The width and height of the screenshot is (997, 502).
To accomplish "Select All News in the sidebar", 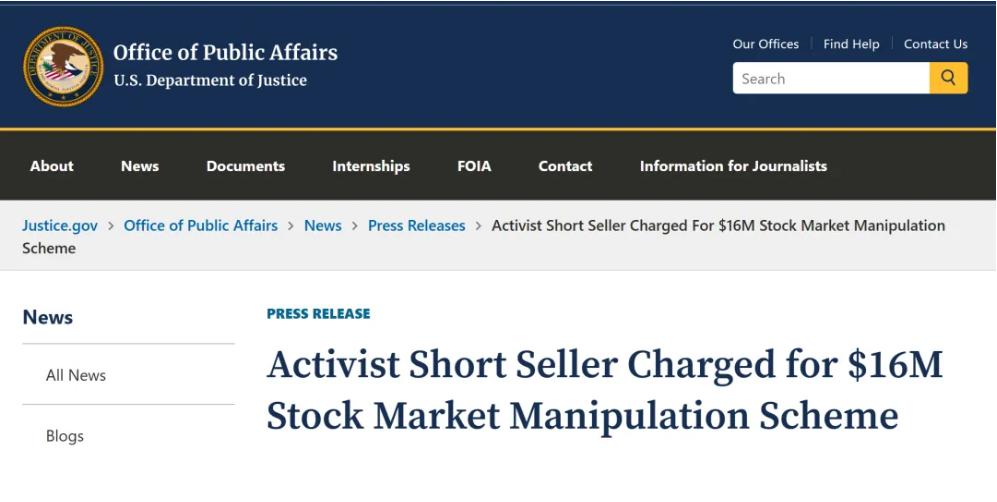I will pos(76,375).
